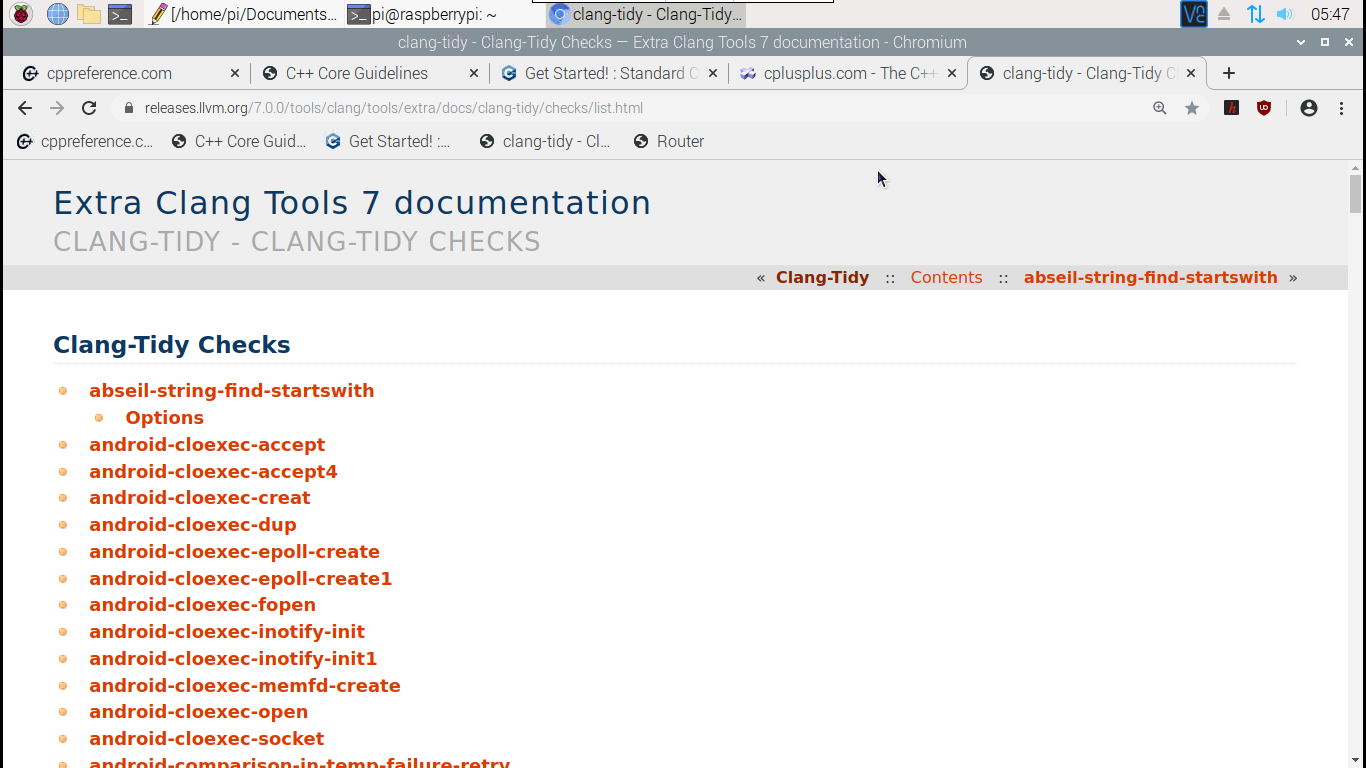Reload the current page
The height and width of the screenshot is (768, 1366).
pos(89,108)
